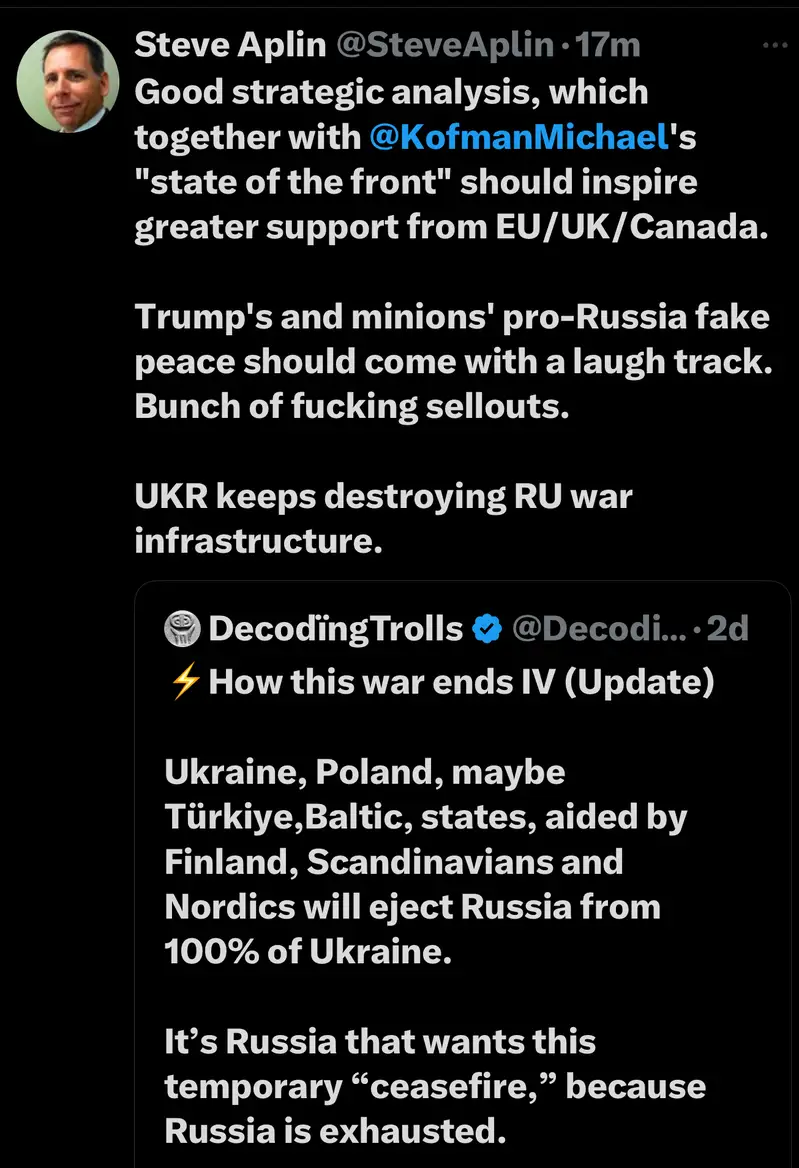The height and width of the screenshot is (1168, 799).
Task: Open the quoted tweet's 2d timestamp
Action: (x=727, y=628)
